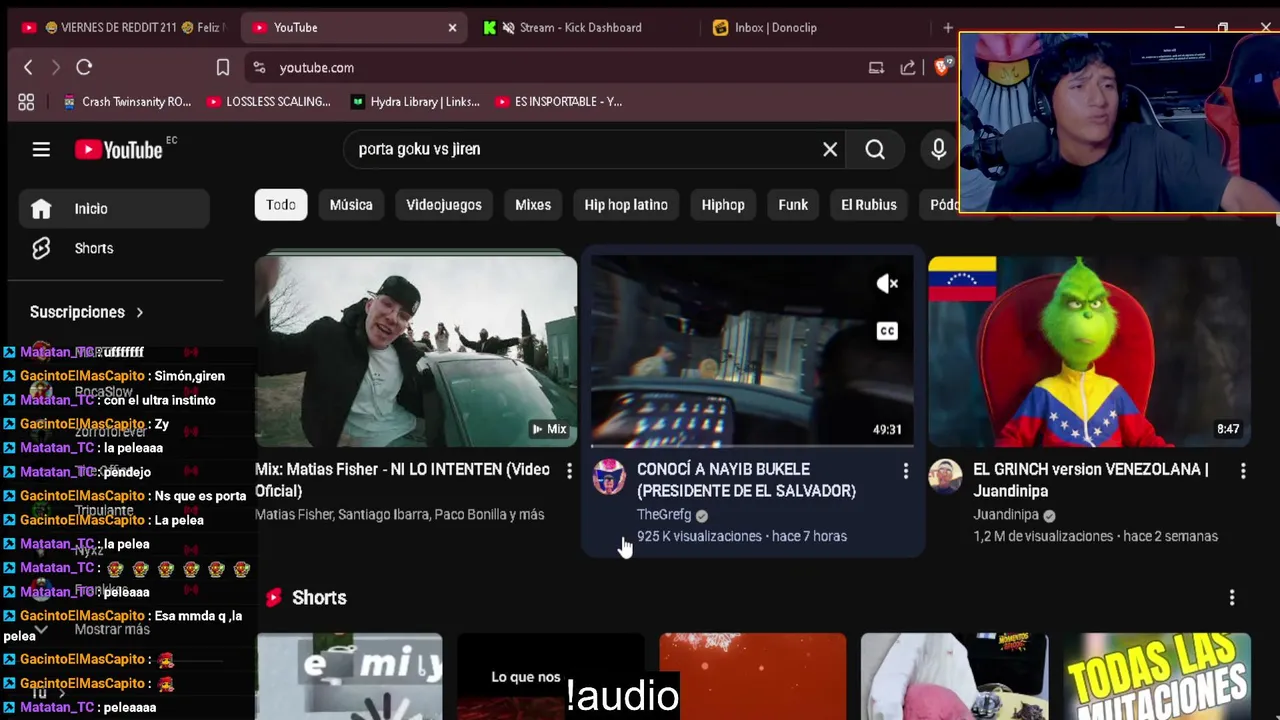The width and height of the screenshot is (1280, 720).
Task: Reload the current page
Action: point(84,67)
